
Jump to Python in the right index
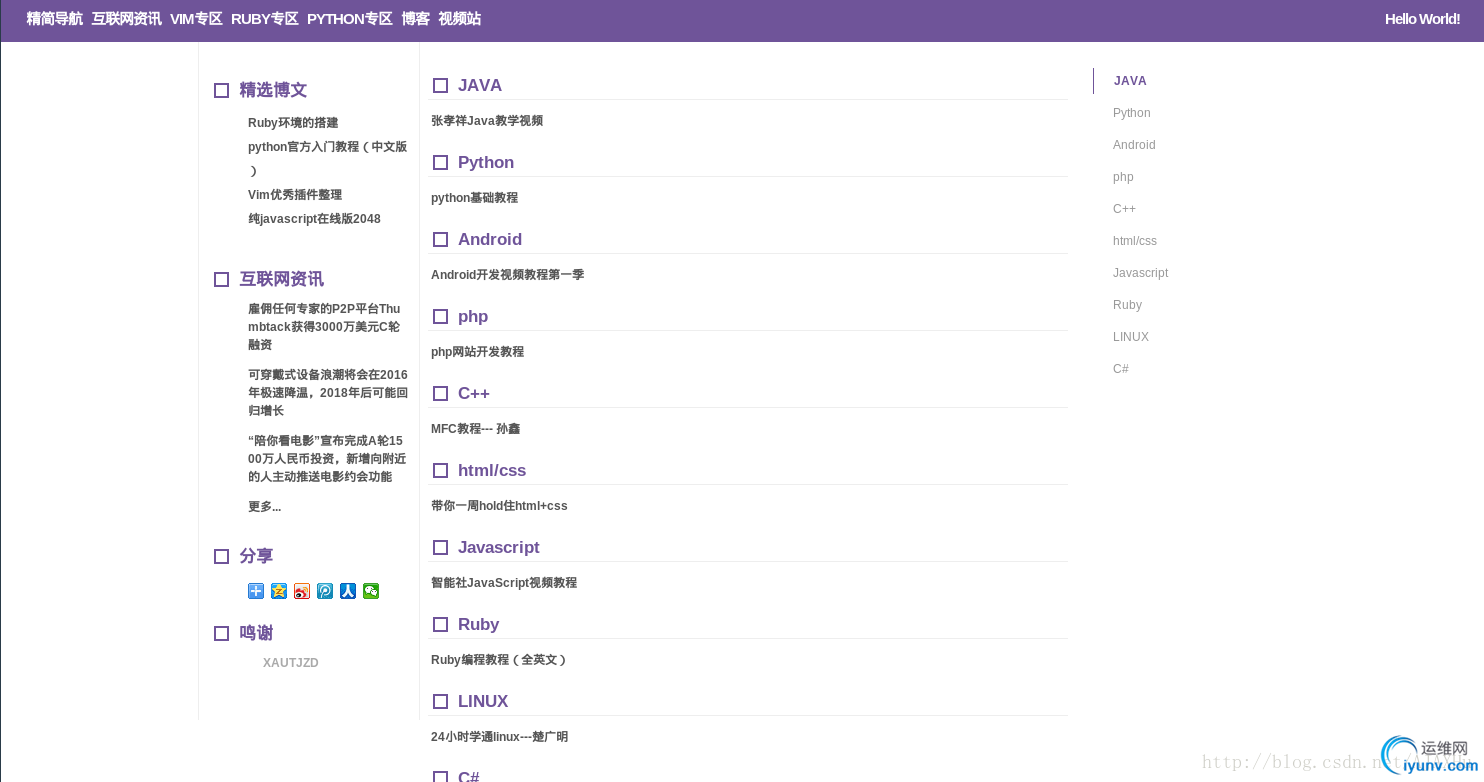click(x=1132, y=113)
